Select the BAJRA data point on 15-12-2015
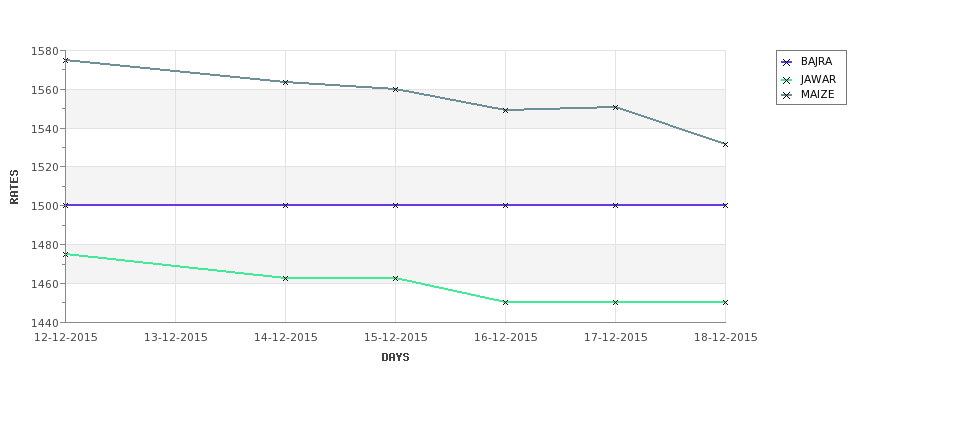The width and height of the screenshot is (975, 429). click(x=395, y=205)
